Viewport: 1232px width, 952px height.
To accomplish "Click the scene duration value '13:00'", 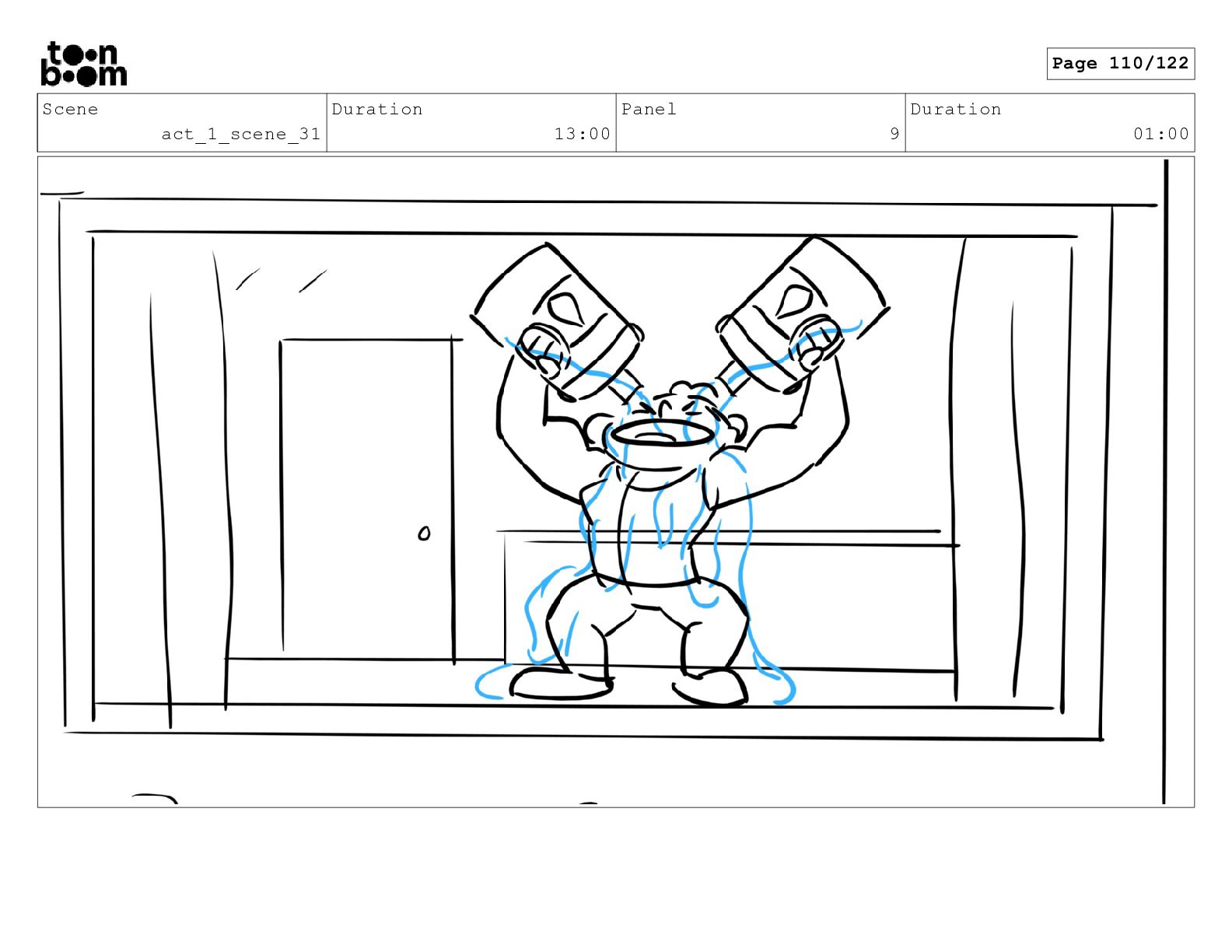I will (583, 134).
